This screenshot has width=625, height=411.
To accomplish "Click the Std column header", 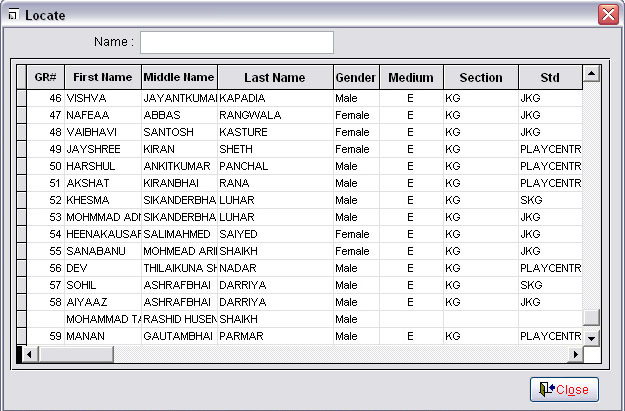I will point(549,78).
